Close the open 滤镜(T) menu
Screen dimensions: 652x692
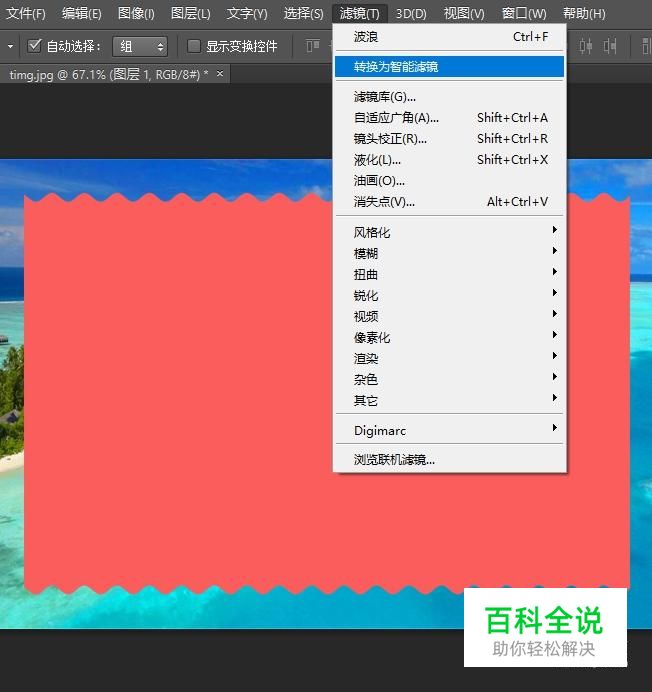coord(359,14)
